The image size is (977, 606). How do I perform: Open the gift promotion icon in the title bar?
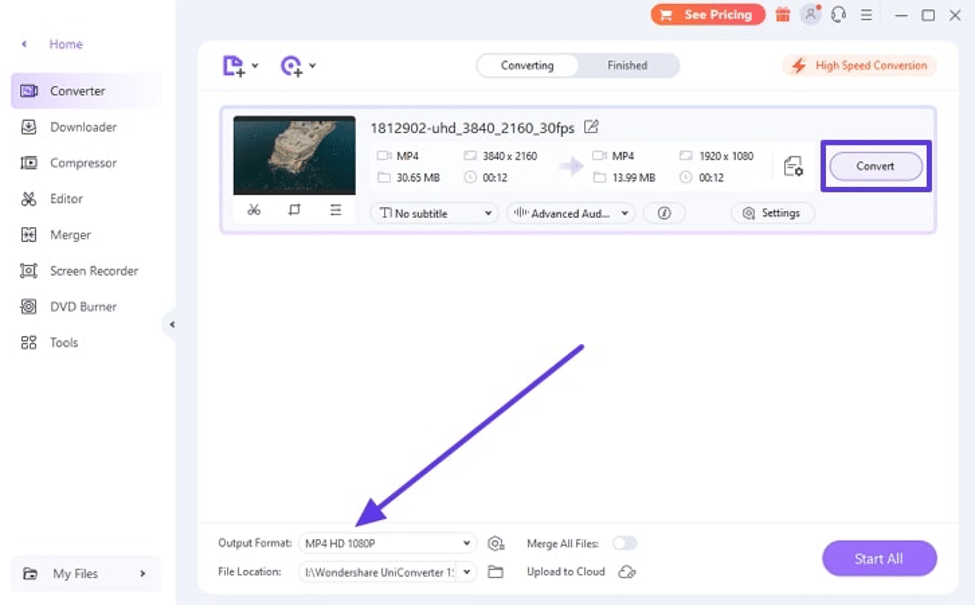(782, 15)
